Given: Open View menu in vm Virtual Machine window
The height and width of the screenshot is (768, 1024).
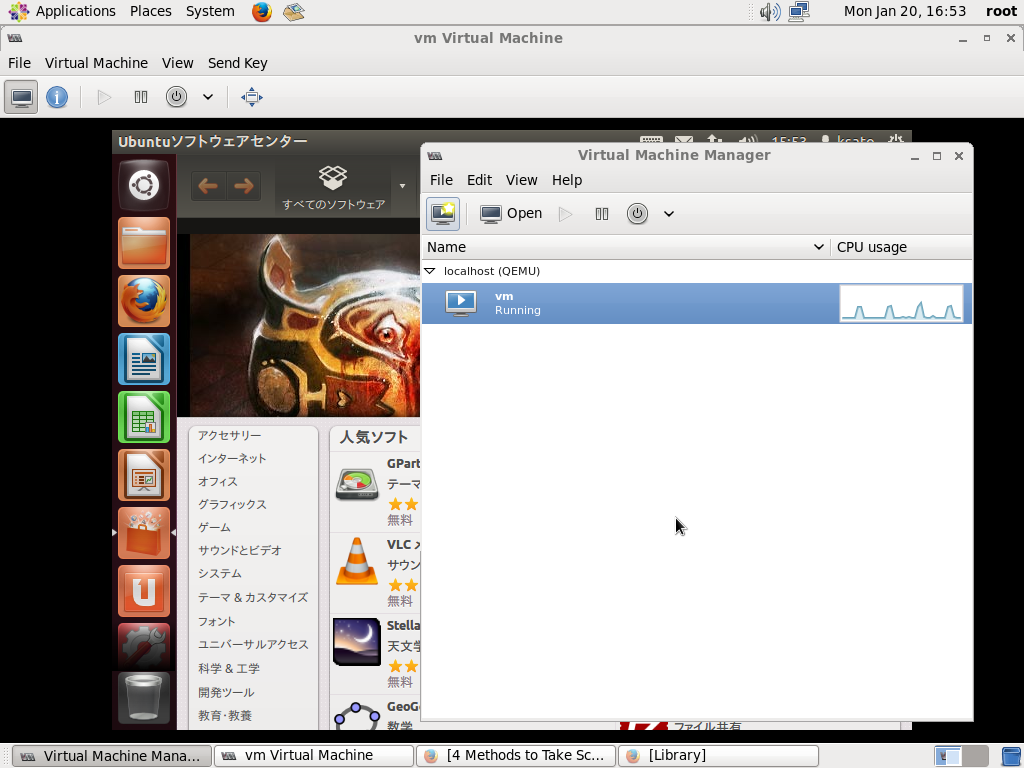Looking at the screenshot, I should [x=178, y=63].
